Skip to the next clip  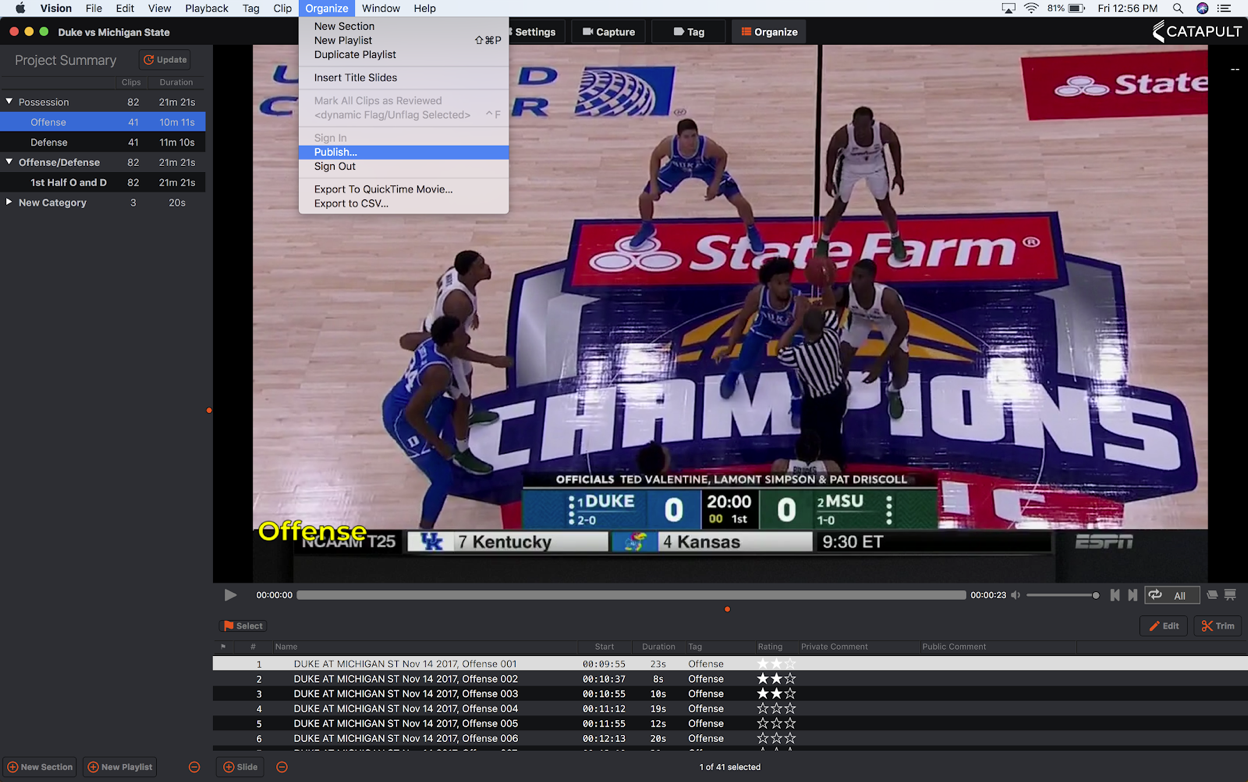coord(1132,595)
